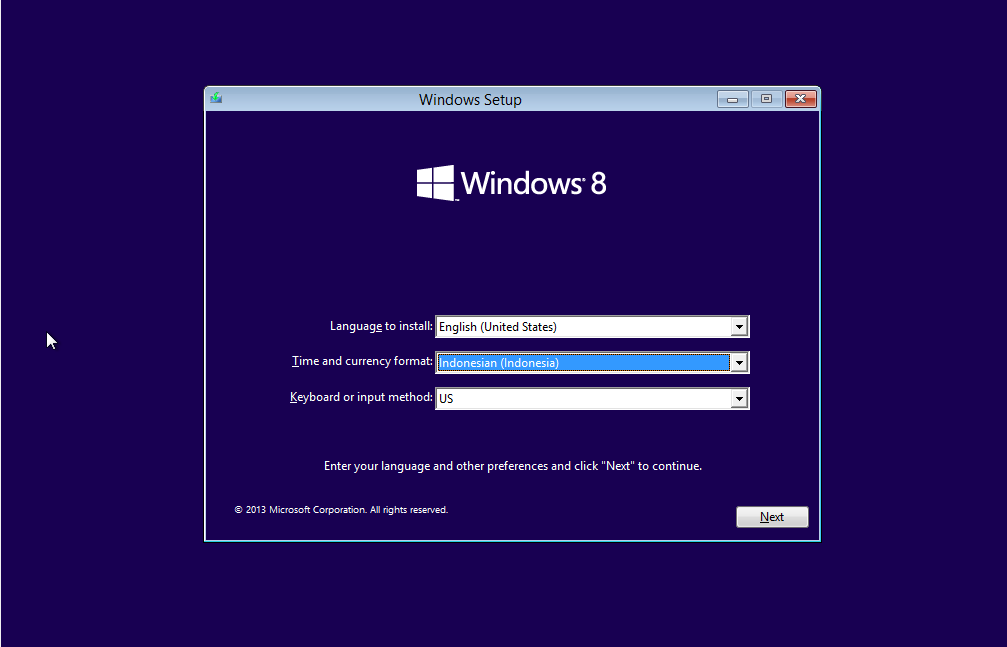
Task: Open the Keyboard or input method combo box
Action: (x=592, y=398)
